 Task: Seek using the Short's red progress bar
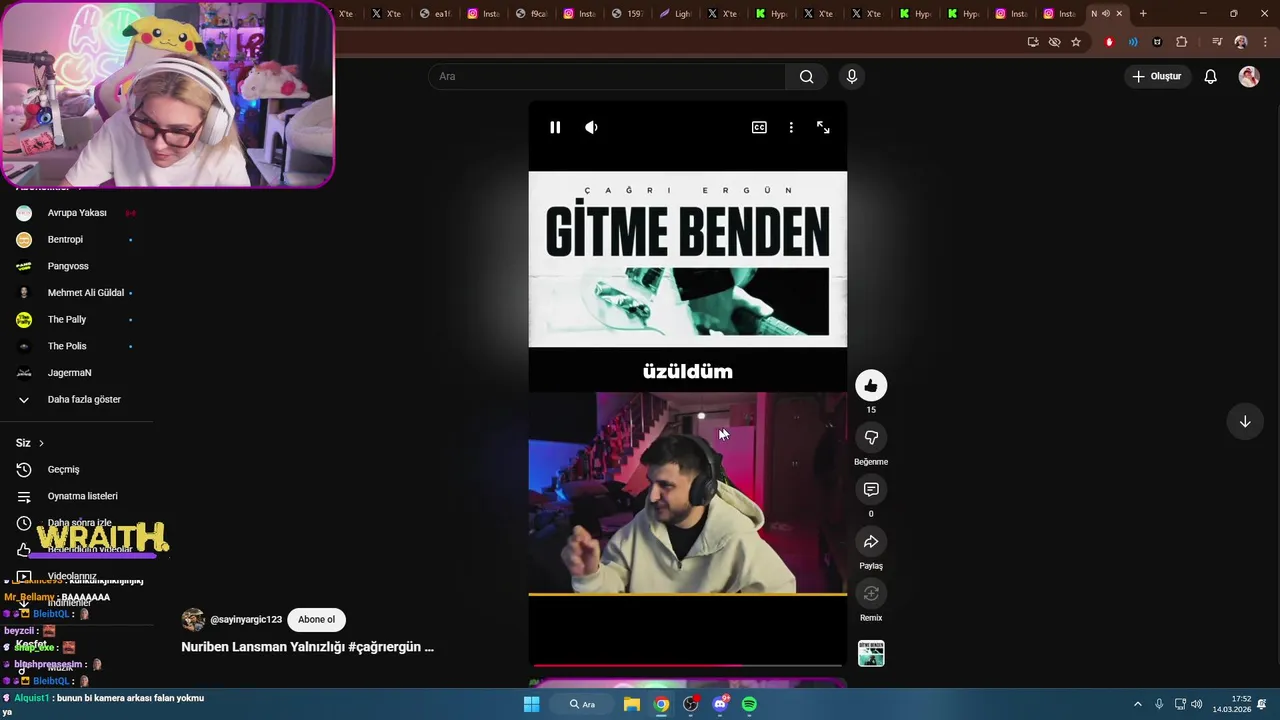point(688,665)
